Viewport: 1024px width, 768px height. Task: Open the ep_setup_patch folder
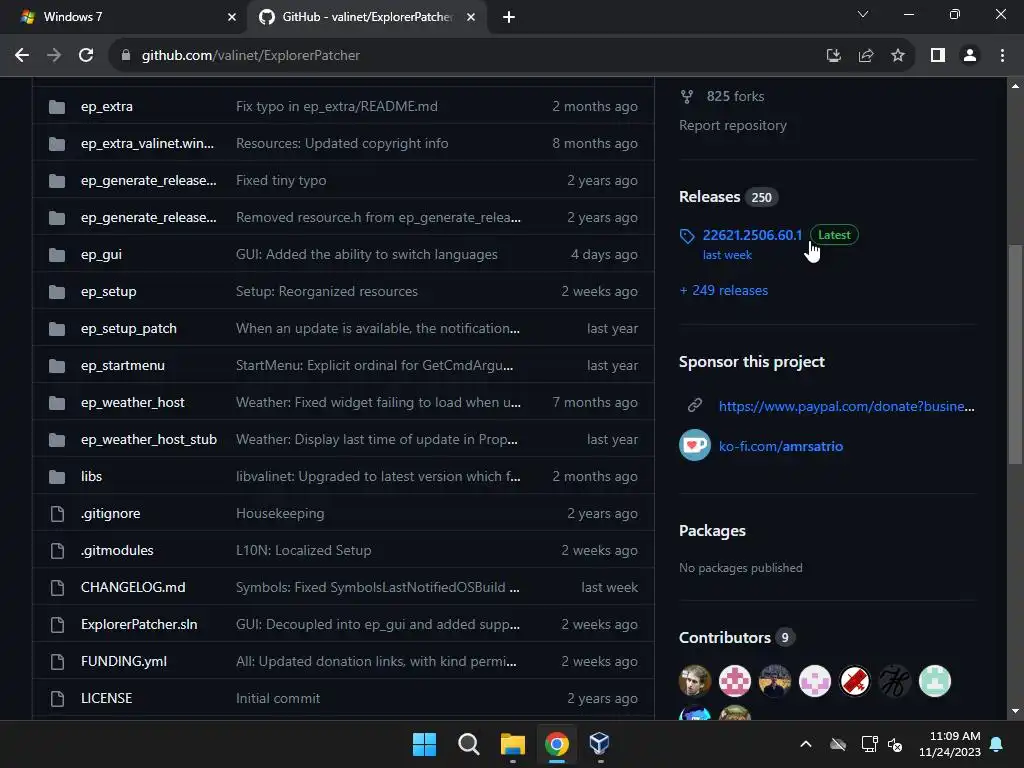129,328
